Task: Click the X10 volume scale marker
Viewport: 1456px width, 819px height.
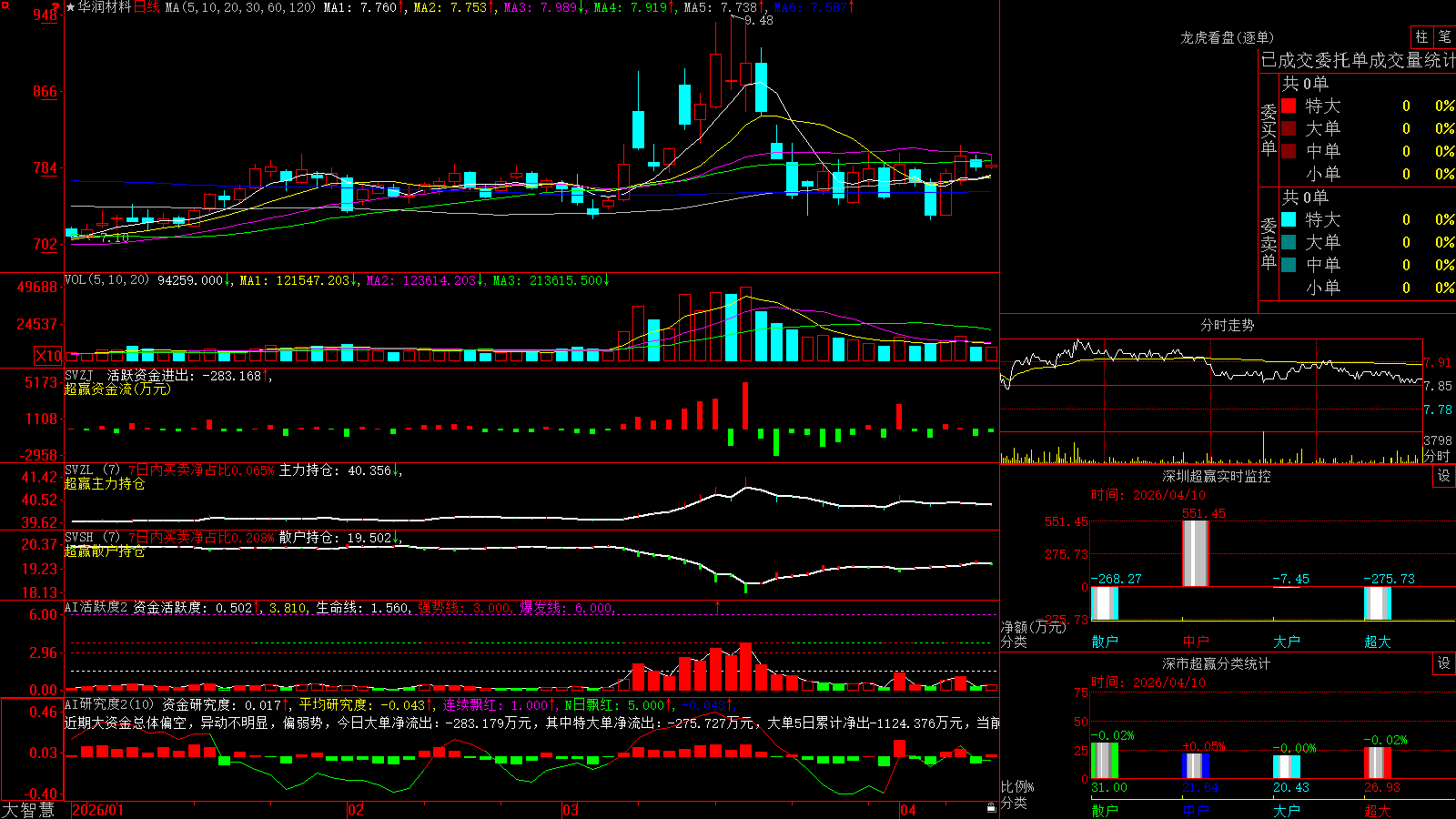Action: coord(48,356)
